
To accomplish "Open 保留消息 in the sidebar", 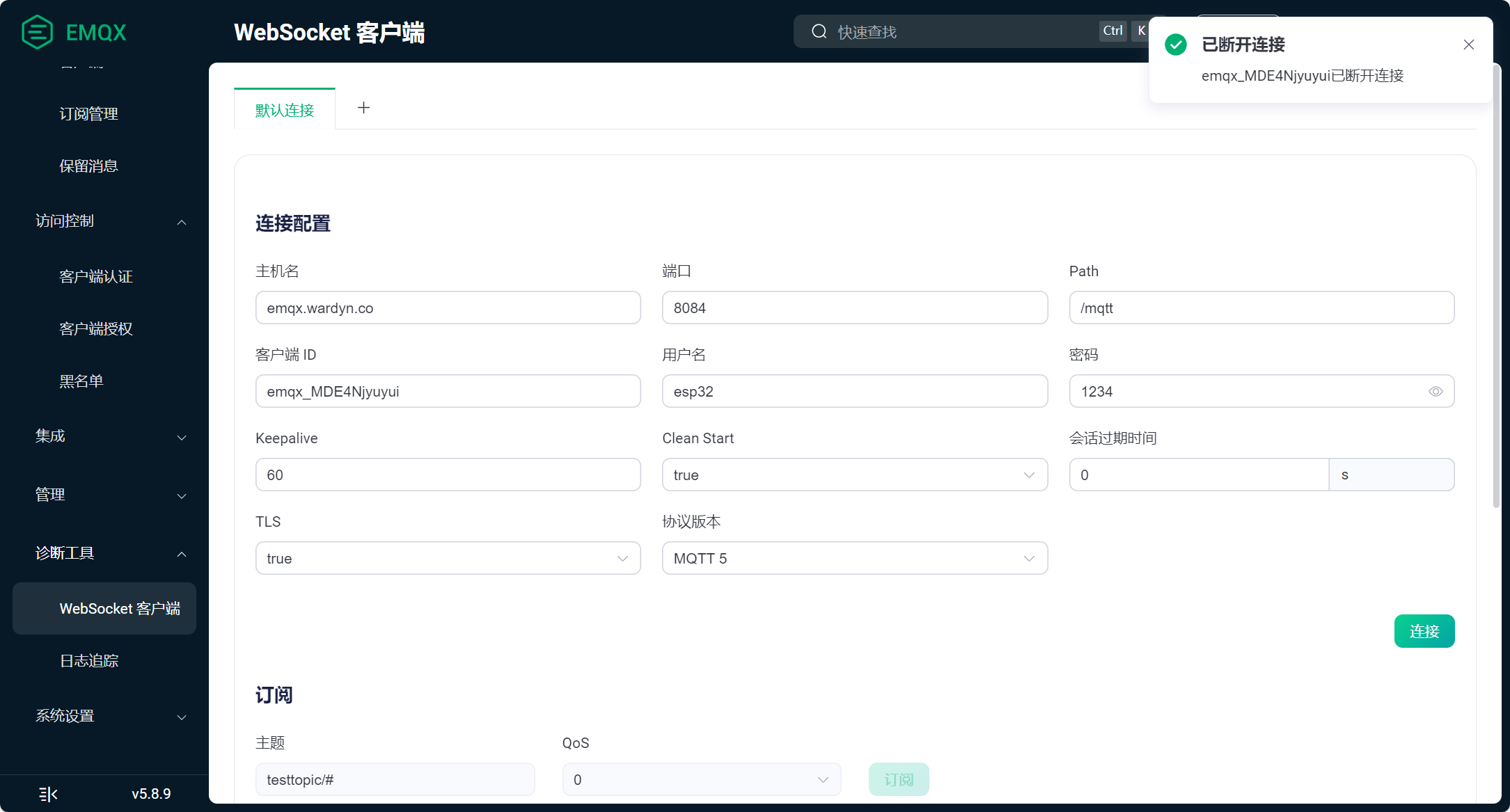I will coord(88,166).
